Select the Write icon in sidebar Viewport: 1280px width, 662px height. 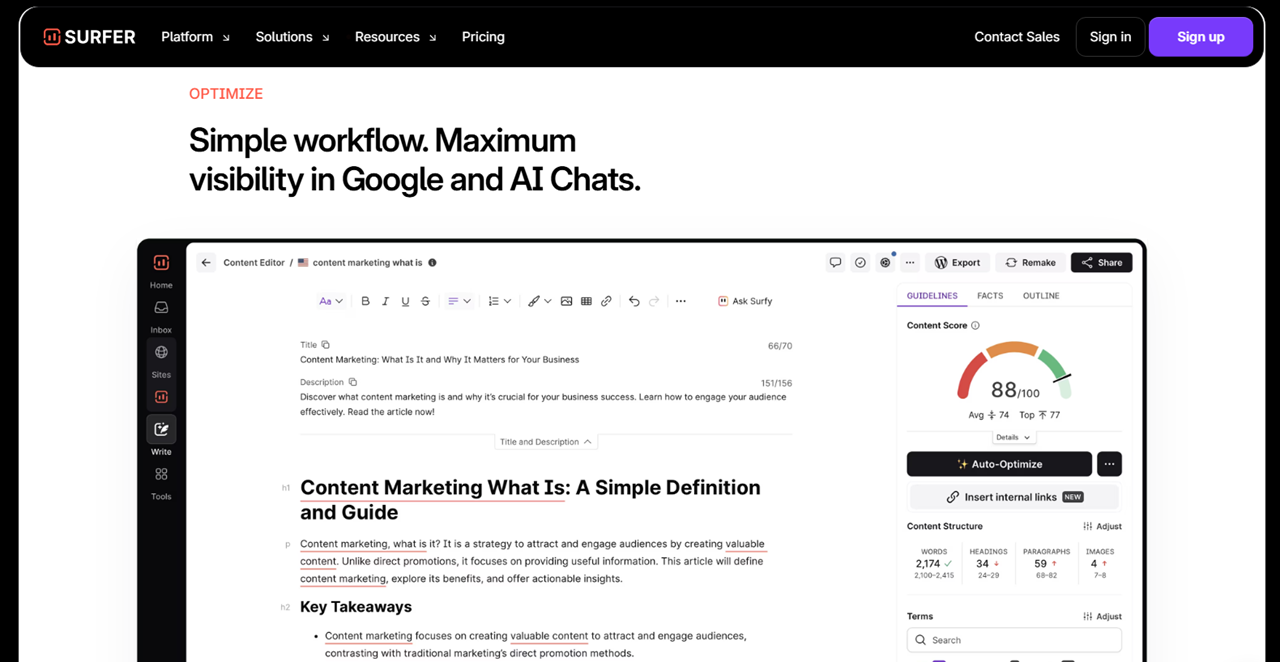[x=161, y=429]
